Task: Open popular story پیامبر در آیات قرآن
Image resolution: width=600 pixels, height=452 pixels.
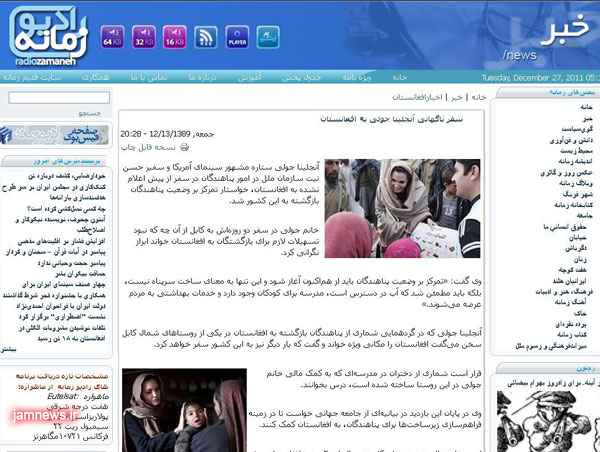Action: (56, 252)
